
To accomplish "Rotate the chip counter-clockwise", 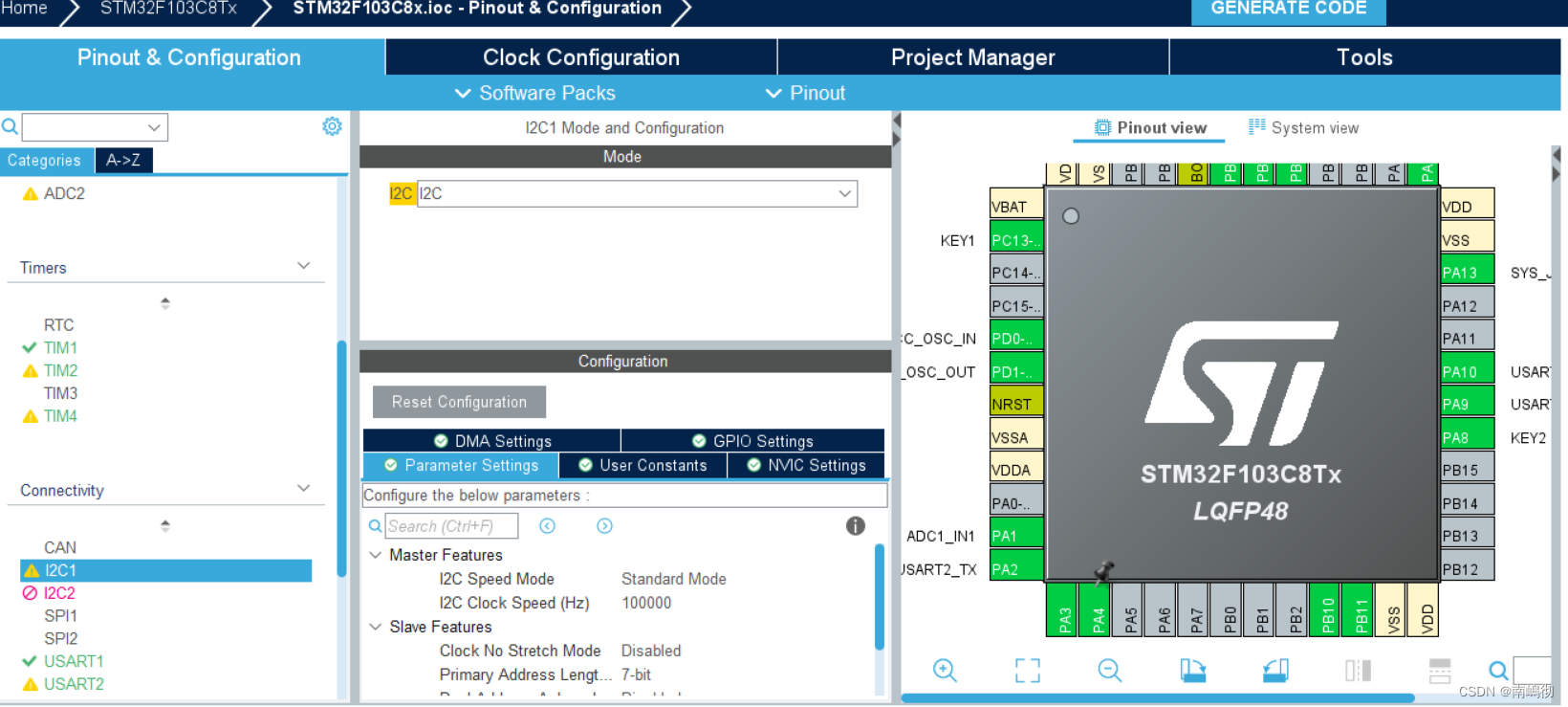I will (x=1275, y=670).
